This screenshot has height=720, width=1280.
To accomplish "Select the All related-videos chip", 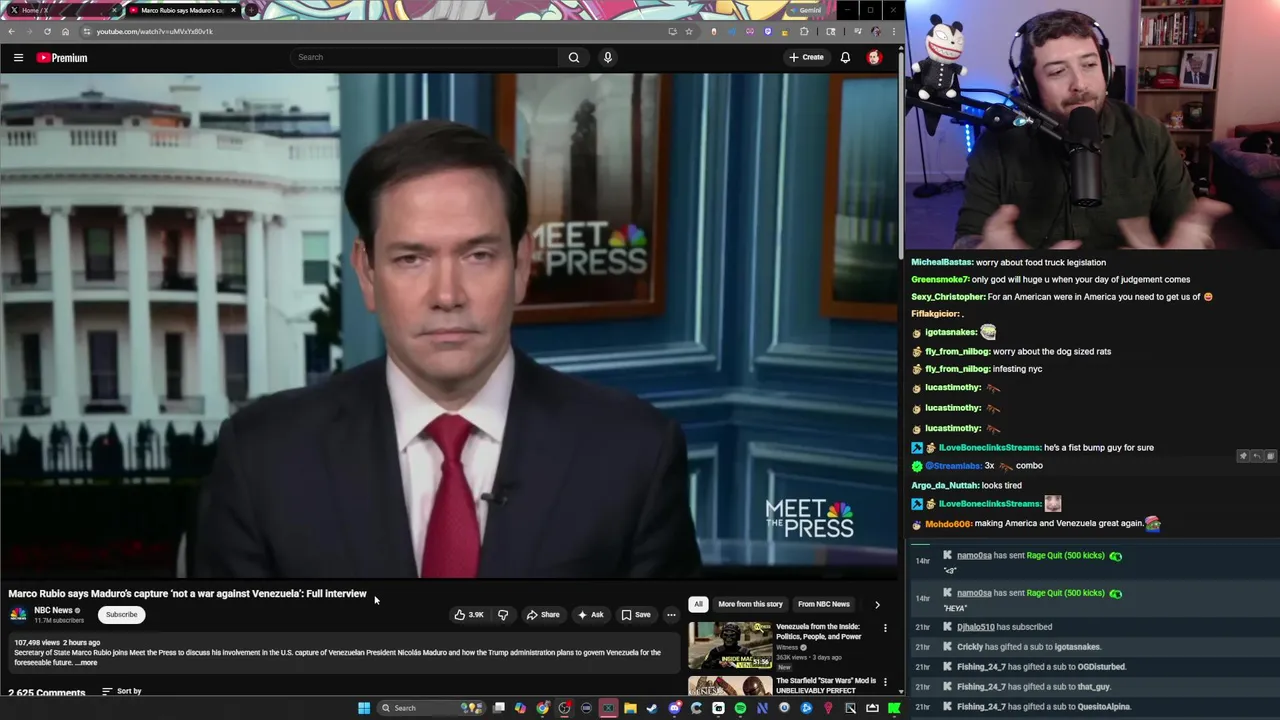I will pyautogui.click(x=698, y=604).
